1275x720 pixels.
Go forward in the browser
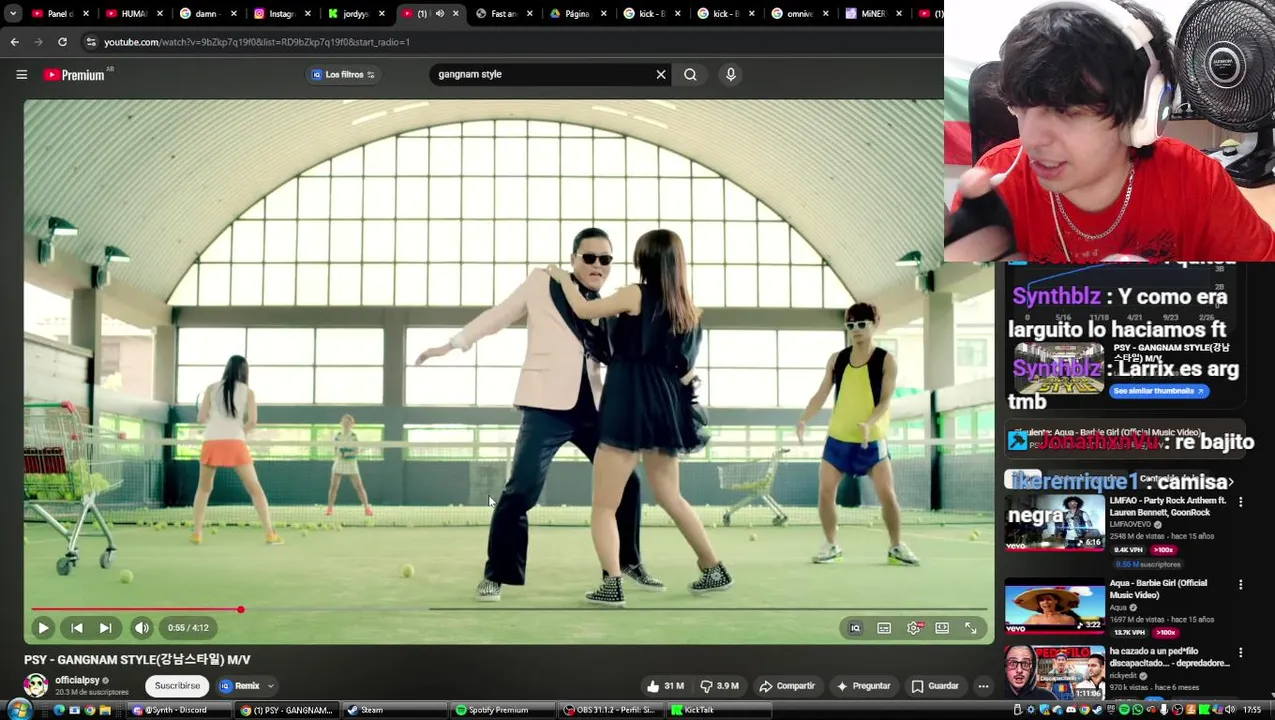pos(38,42)
